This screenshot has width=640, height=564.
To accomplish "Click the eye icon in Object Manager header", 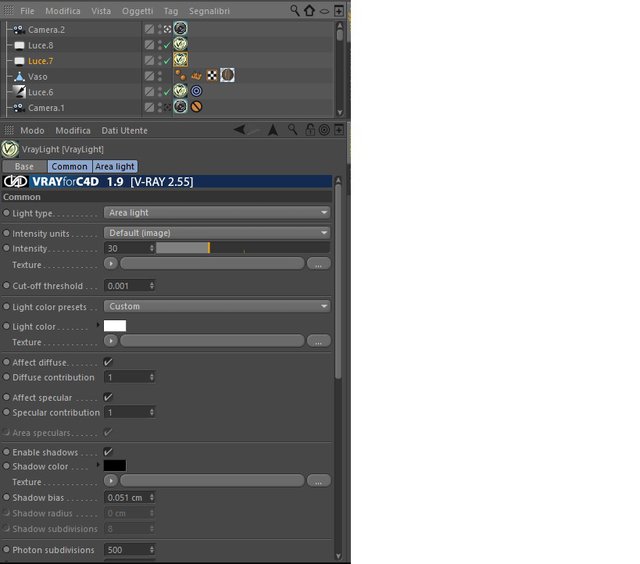I will [x=324, y=11].
